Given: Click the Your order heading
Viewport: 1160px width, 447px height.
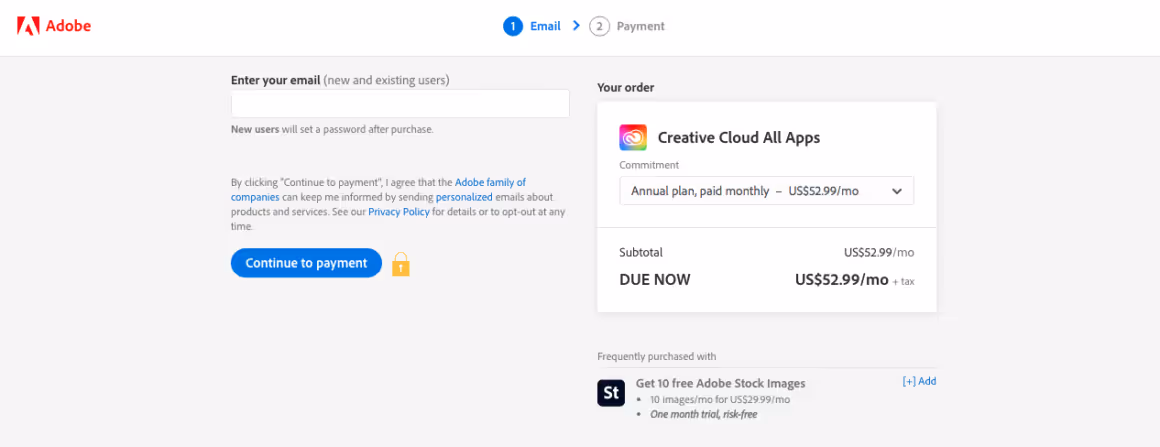Looking at the screenshot, I should coord(626,87).
